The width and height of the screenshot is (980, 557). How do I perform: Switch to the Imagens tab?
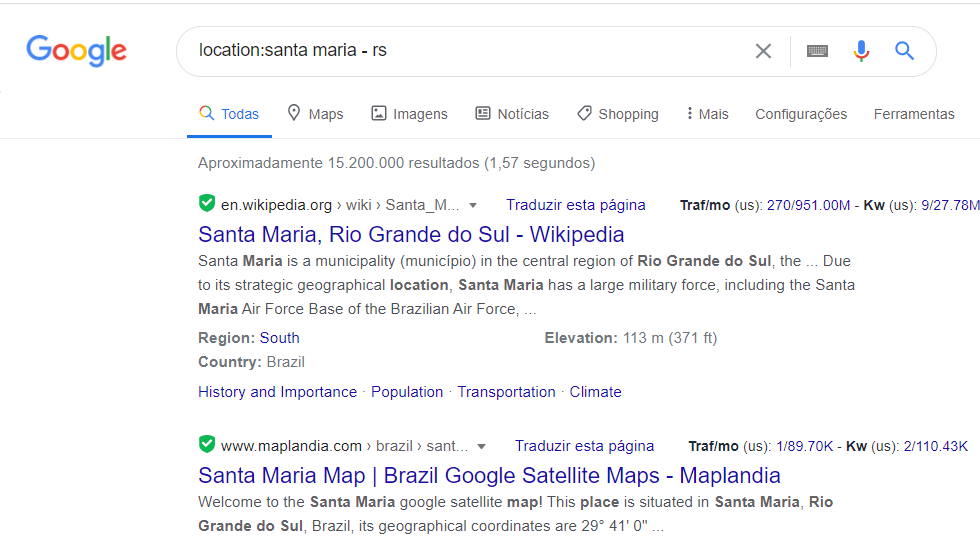[409, 114]
